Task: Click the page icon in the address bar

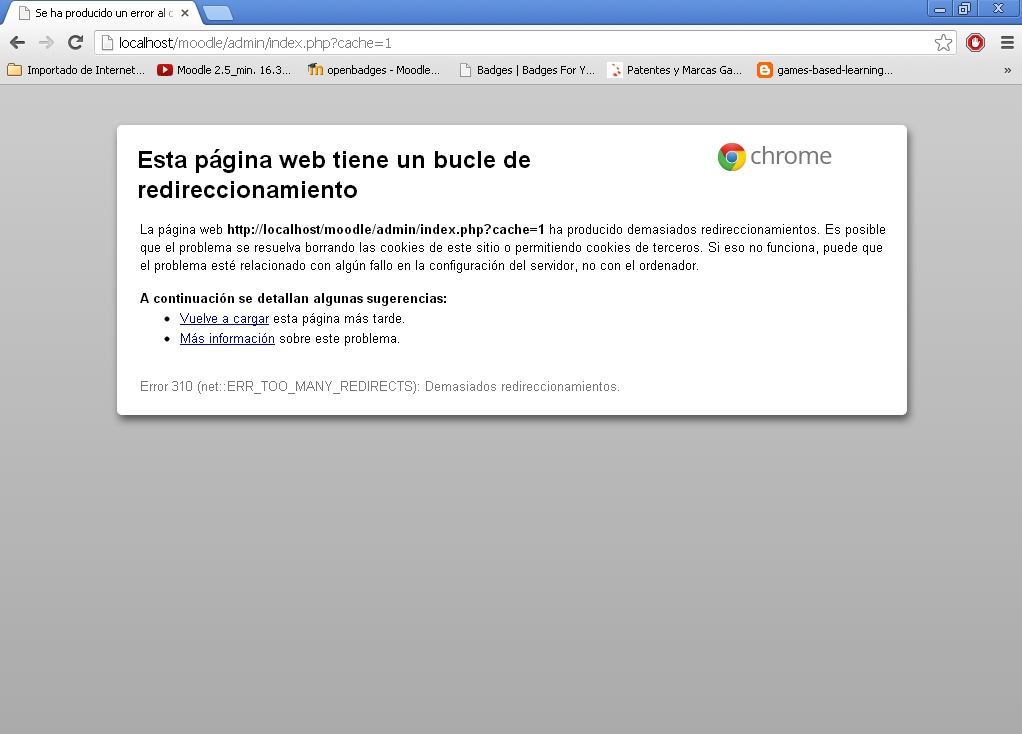Action: click(x=107, y=42)
